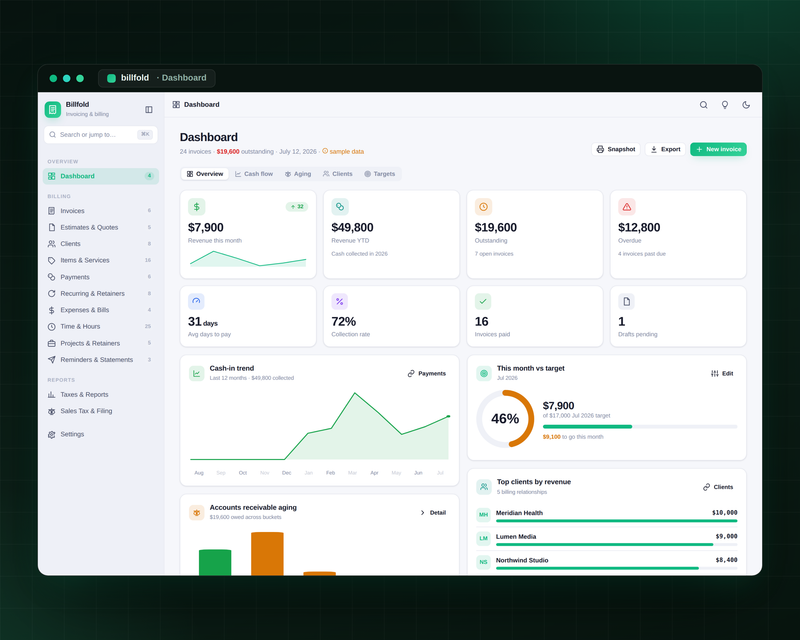The width and height of the screenshot is (800, 640).
Task: Click the tall orange aging bucket bar
Action: 267,554
